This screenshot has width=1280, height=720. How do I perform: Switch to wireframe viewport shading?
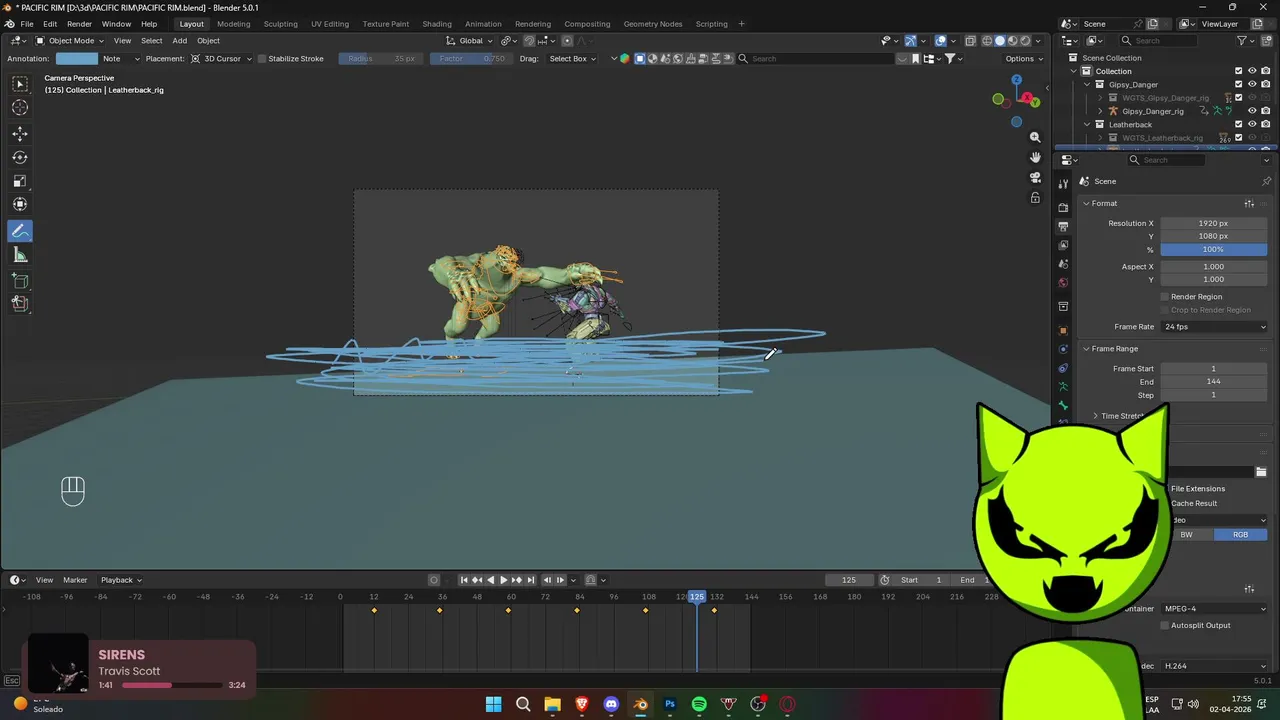[x=987, y=41]
